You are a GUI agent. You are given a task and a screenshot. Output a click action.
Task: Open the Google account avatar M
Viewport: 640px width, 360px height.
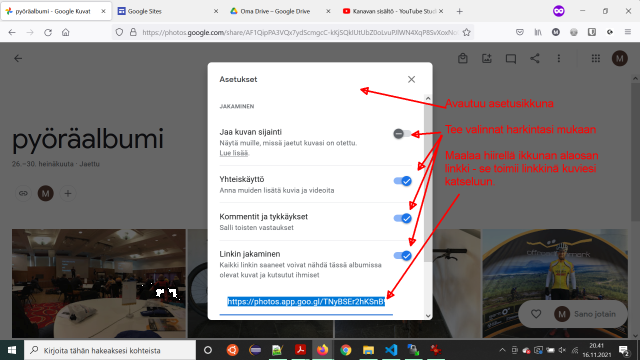coord(620,58)
